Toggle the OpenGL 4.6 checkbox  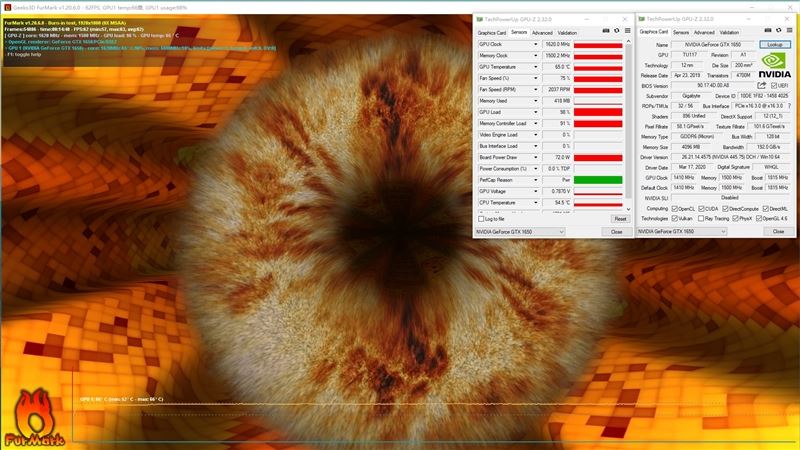(x=759, y=218)
